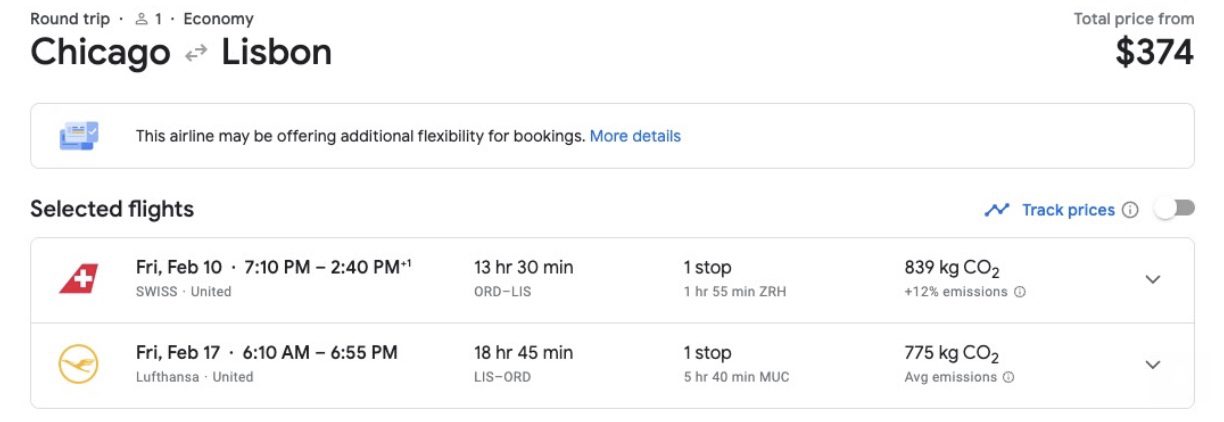
Task: Expand the Lufthansa Feb 17 flight details
Action: coord(1153,365)
